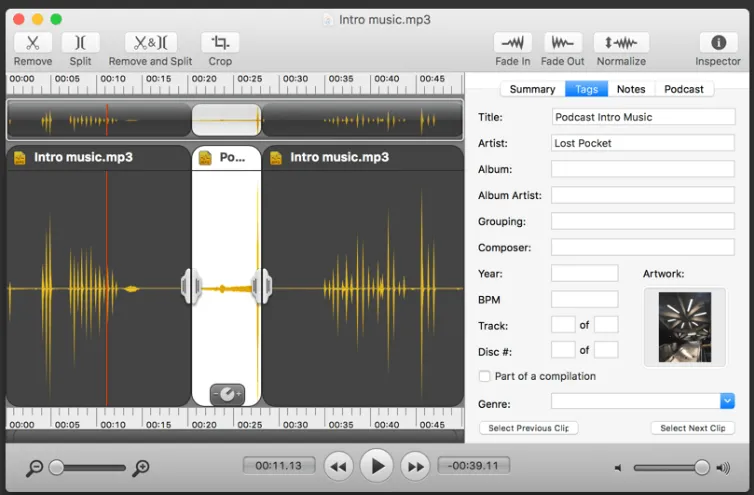Click the zoom level slider
The height and width of the screenshot is (495, 754).
pos(89,468)
